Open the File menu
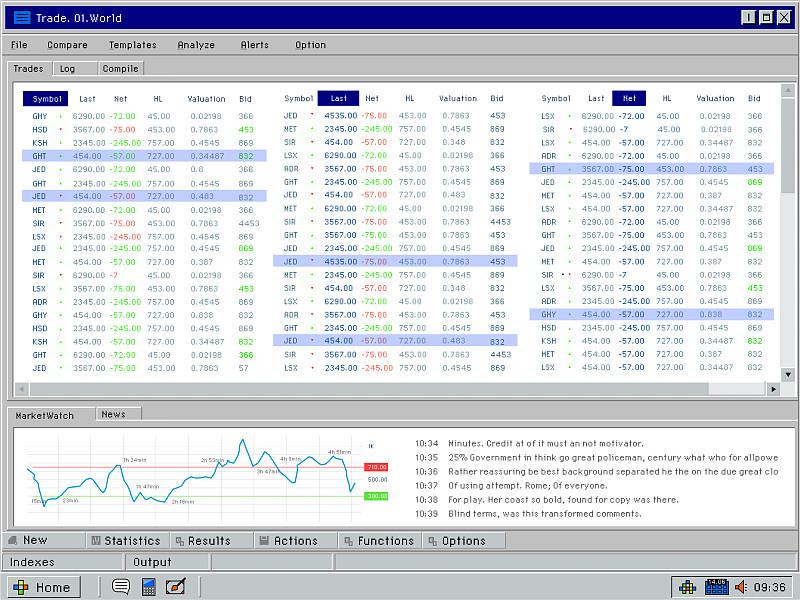800x600 pixels. pyautogui.click(x=19, y=45)
